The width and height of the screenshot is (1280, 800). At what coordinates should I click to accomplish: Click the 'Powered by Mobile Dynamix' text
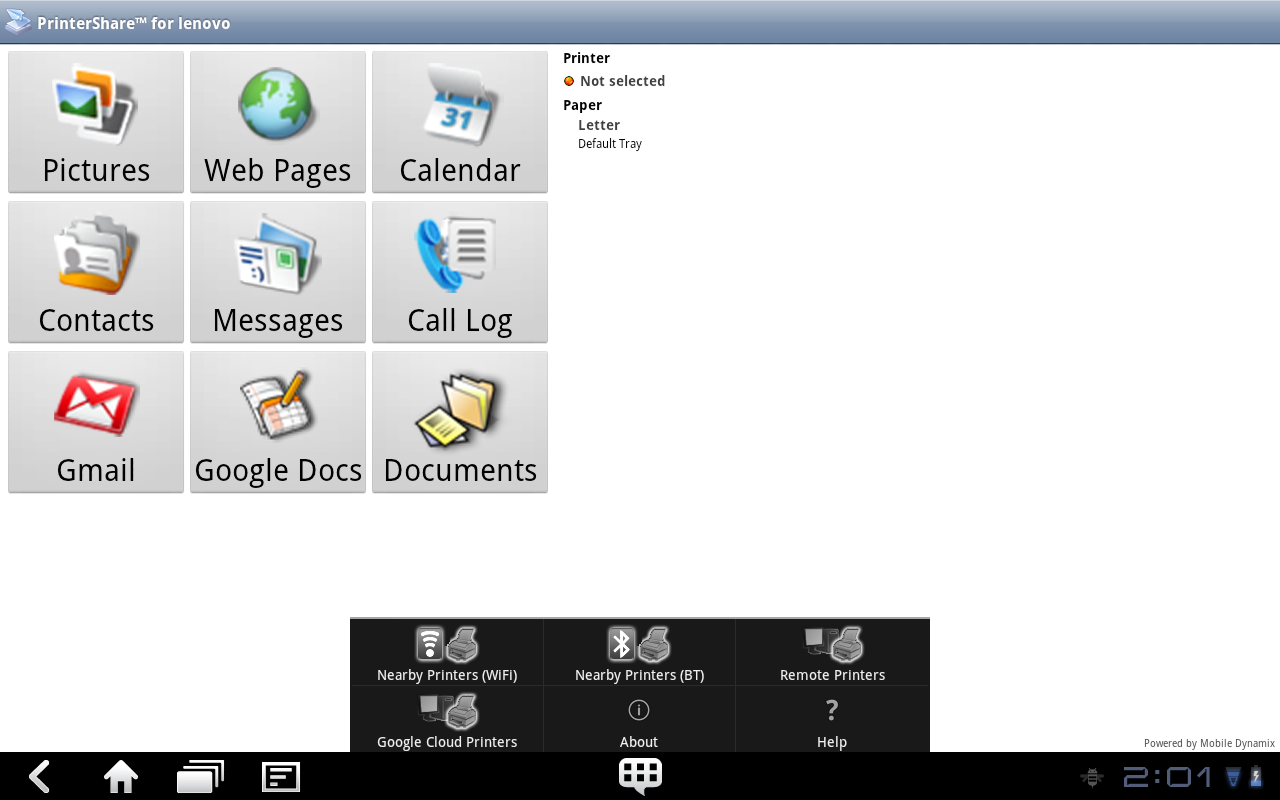pos(1209,743)
